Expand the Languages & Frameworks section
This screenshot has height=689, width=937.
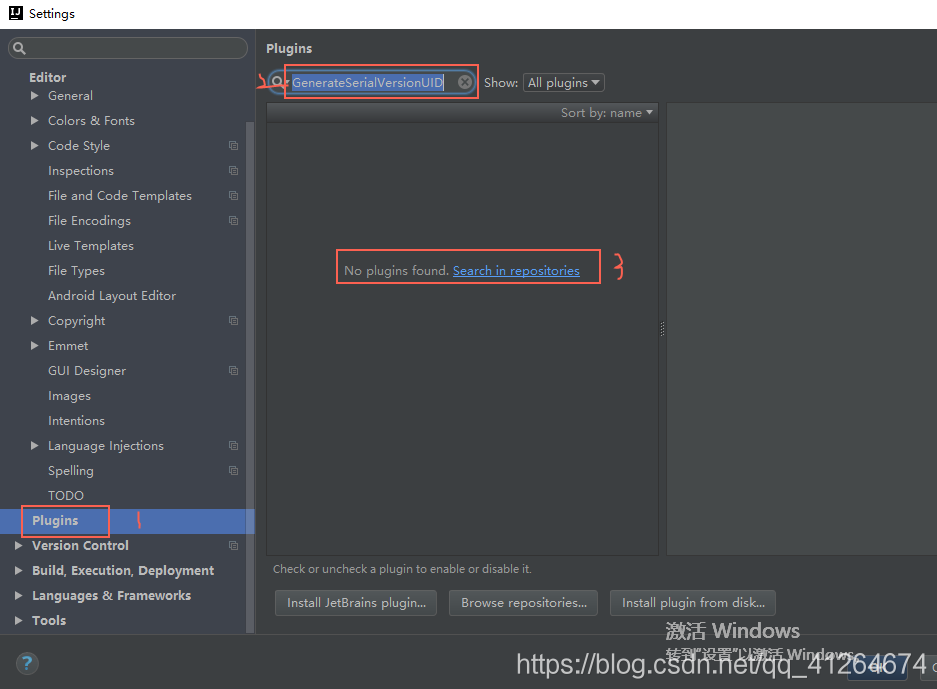pyautogui.click(x=18, y=595)
